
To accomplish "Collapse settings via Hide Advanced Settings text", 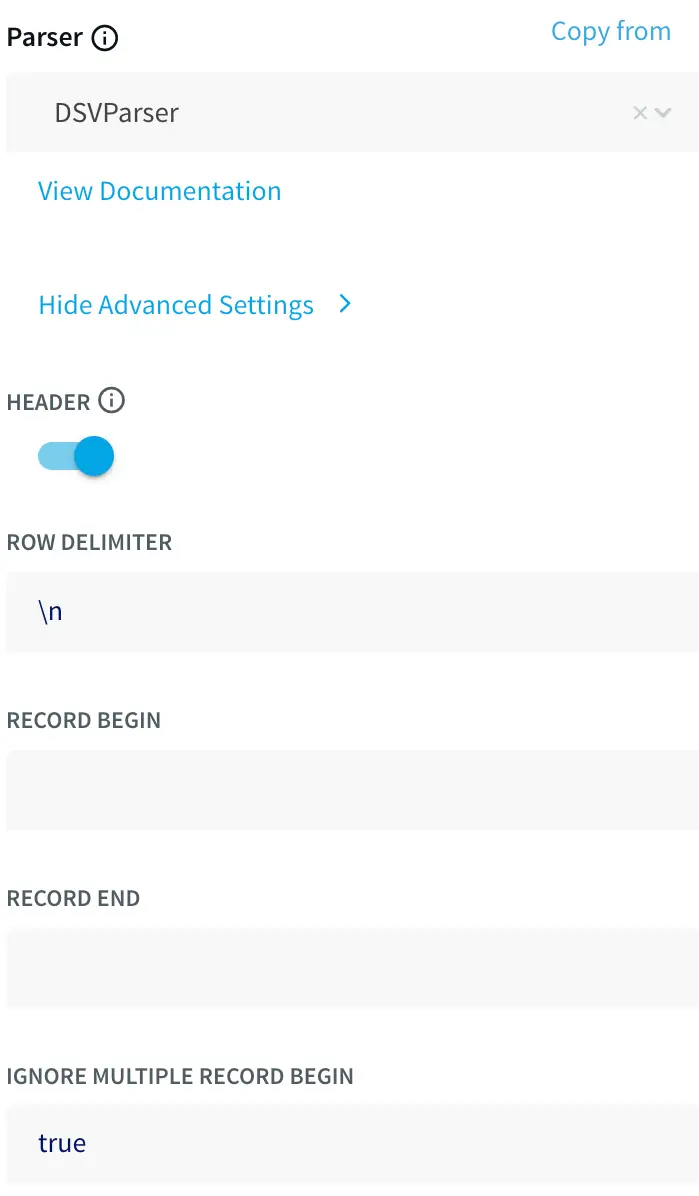I will [176, 305].
